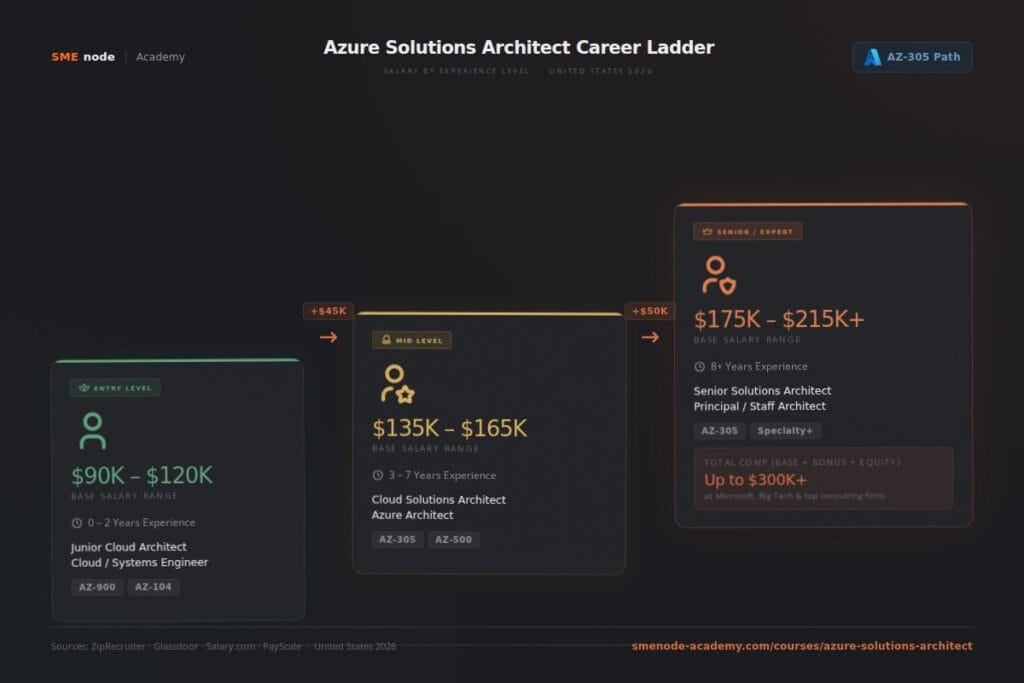This screenshot has width=1024, height=683.
Task: Click the Sources line in the footer
Action: [x=223, y=646]
